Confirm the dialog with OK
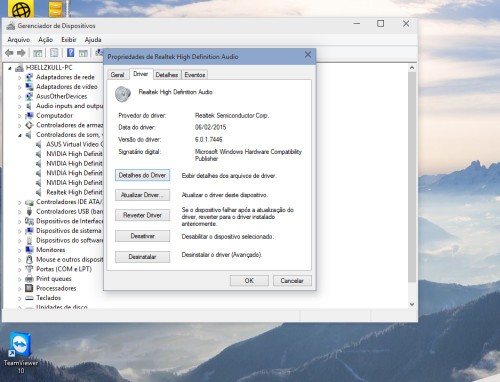500x382 pixels. point(249,281)
